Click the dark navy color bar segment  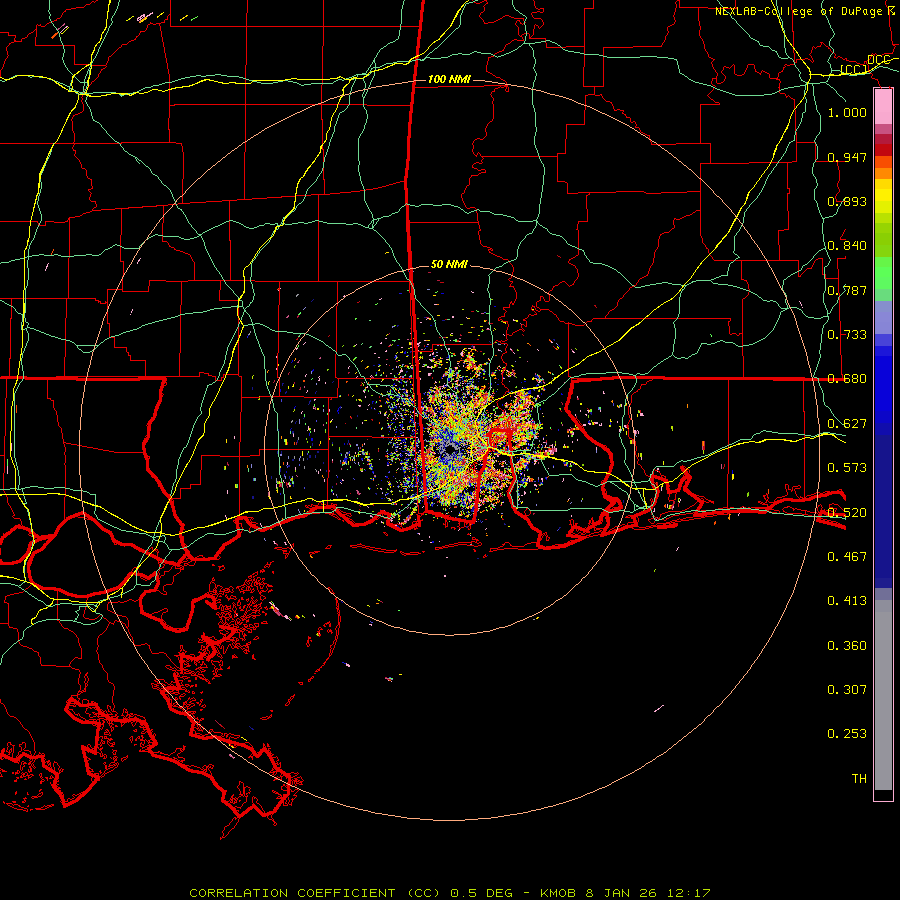point(883,505)
